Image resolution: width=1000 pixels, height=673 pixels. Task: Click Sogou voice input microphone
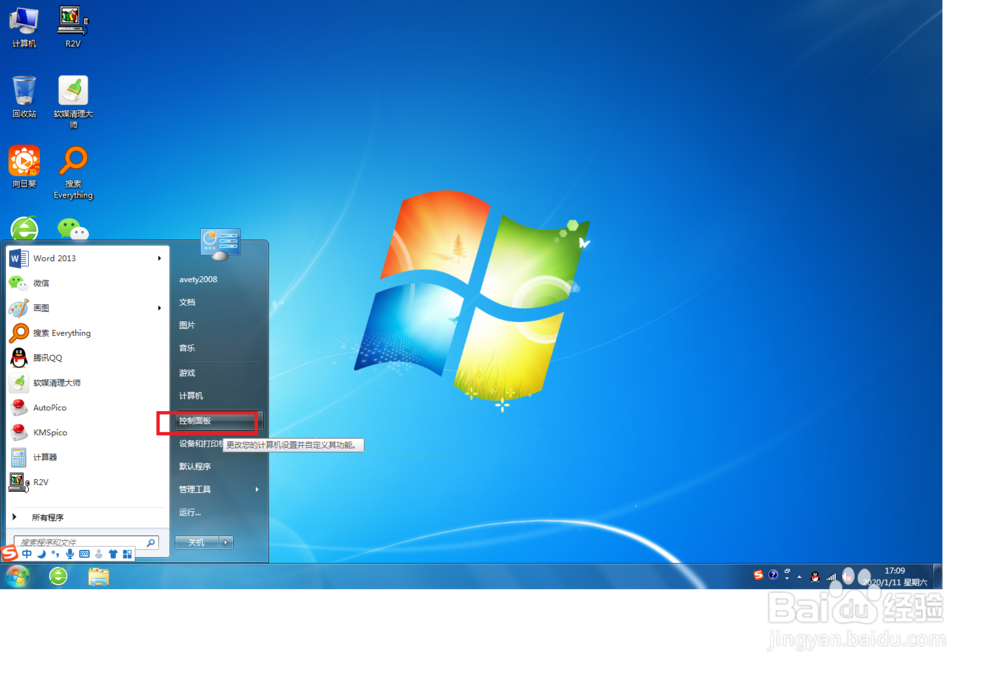[70, 554]
